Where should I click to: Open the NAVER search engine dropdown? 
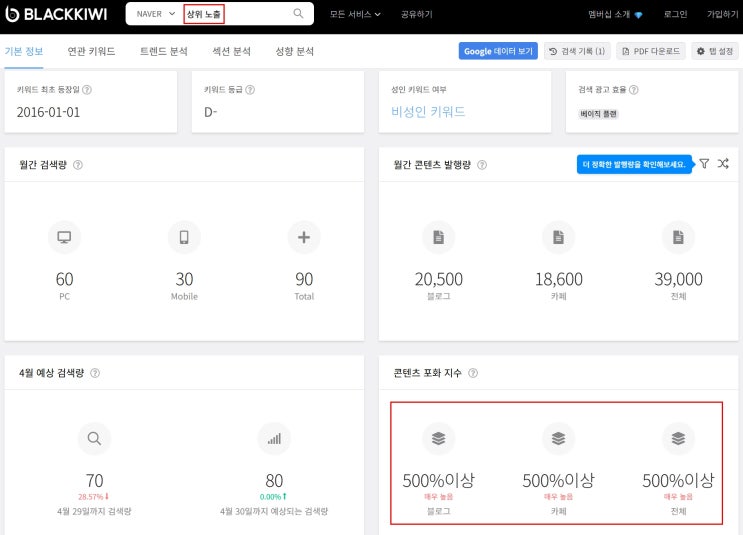[x=155, y=14]
